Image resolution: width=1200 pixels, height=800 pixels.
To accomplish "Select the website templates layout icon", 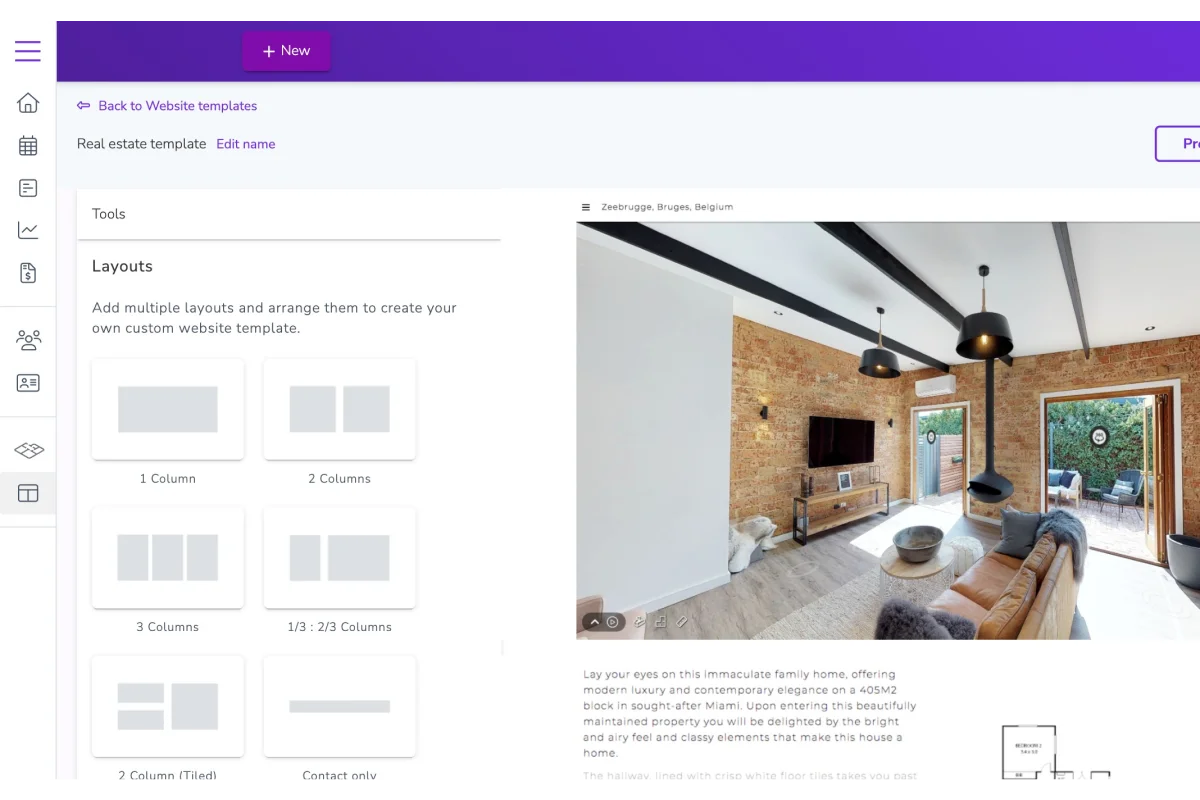I will (28, 493).
